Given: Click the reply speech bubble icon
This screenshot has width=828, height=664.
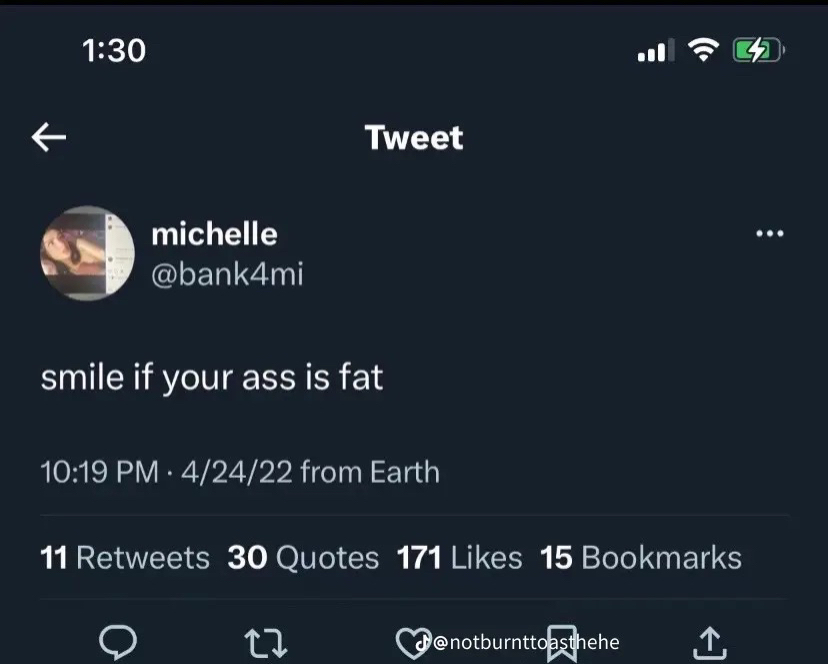Looking at the screenshot, I should coord(120,641).
